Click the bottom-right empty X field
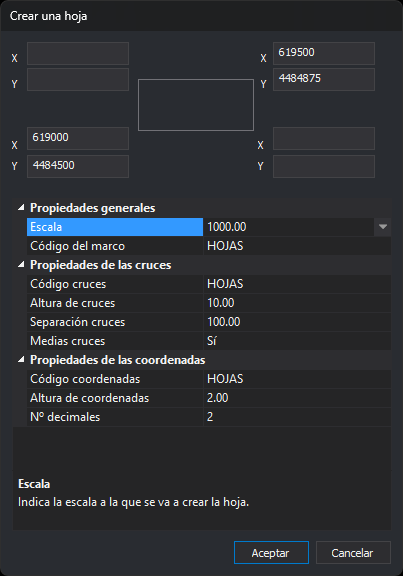The width and height of the screenshot is (403, 576). [x=324, y=138]
